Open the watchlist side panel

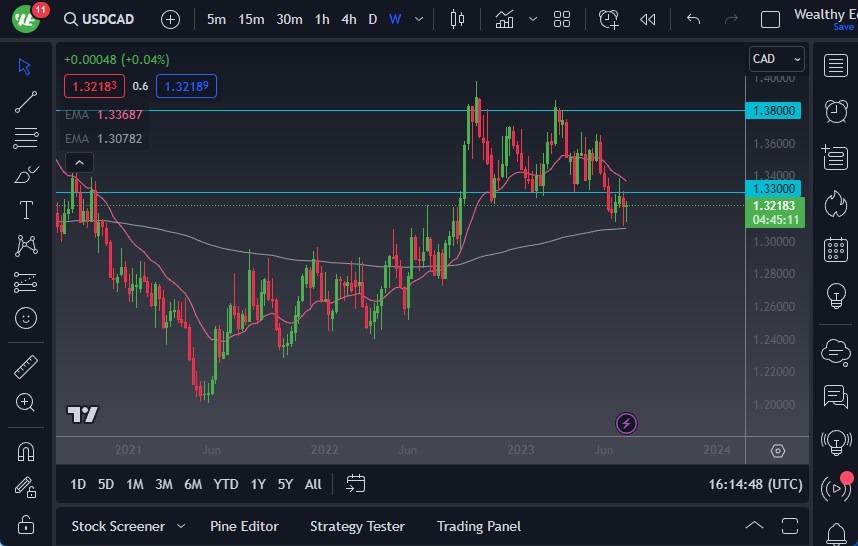pyautogui.click(x=835, y=66)
